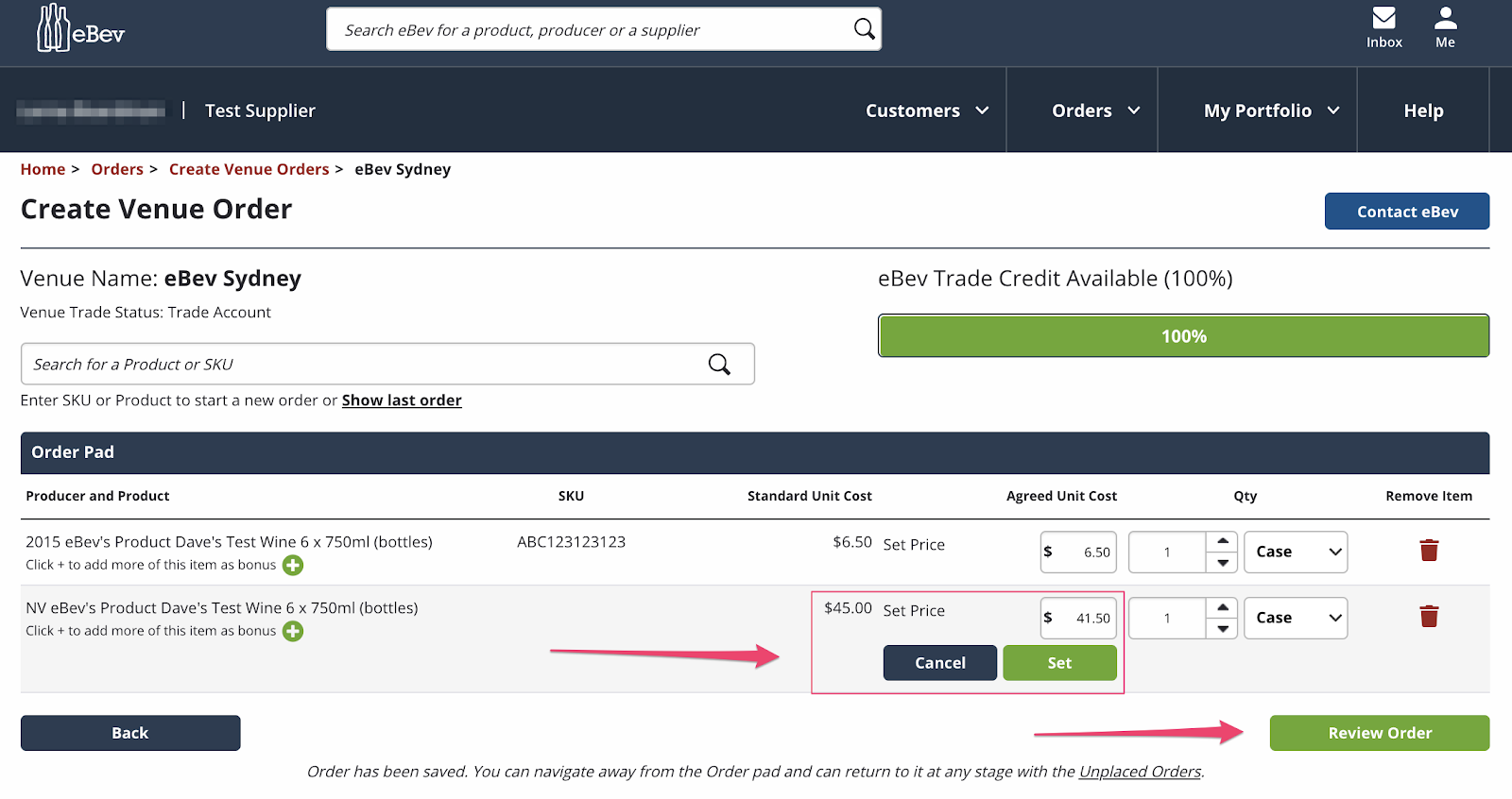Viewport: 1512px width, 799px height.
Task: Open Case unit dropdown for NV wine
Action: (x=1296, y=619)
